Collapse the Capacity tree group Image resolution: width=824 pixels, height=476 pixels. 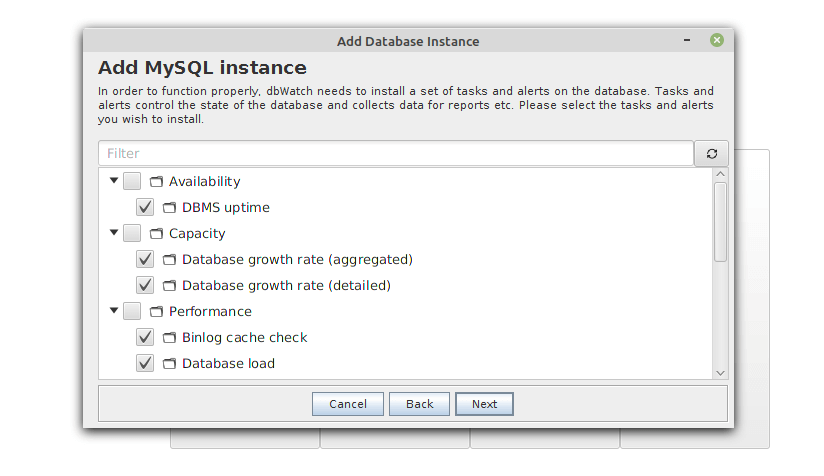click(113, 233)
